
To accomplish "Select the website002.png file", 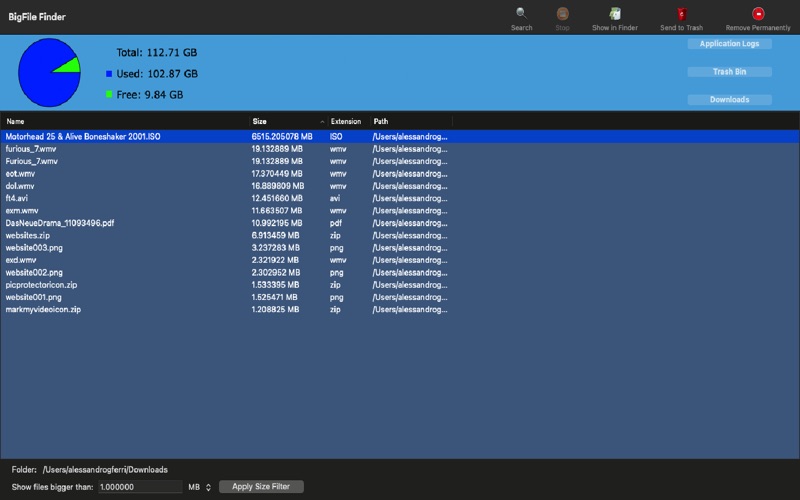I will [x=400, y=272].
